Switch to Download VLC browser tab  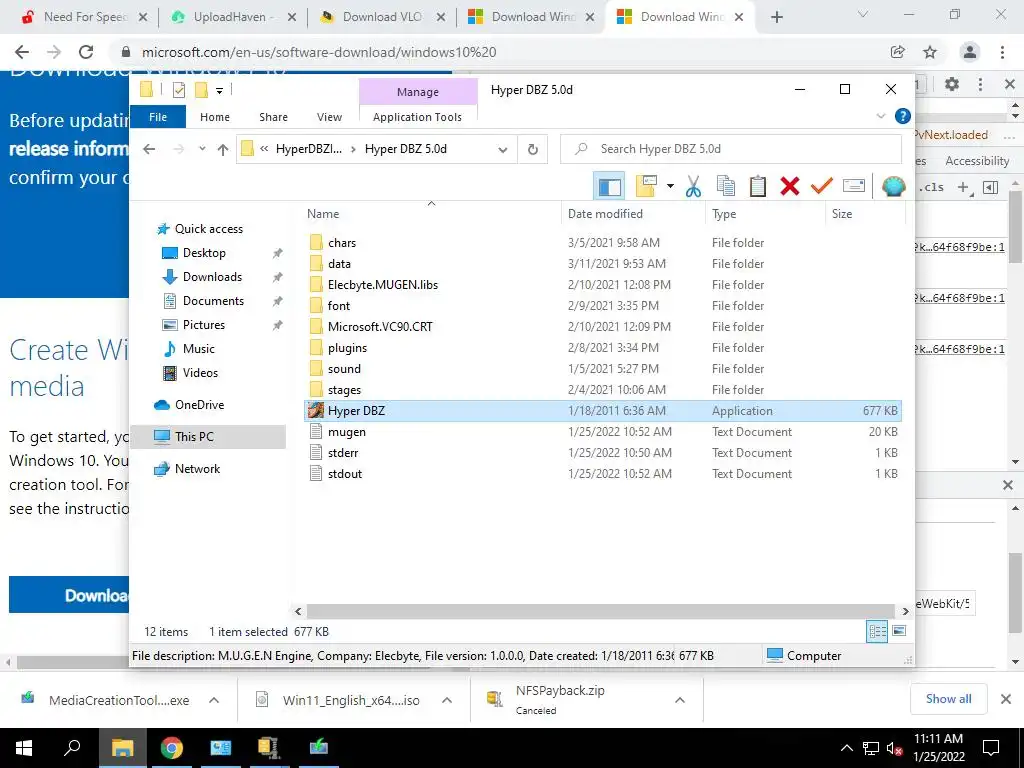click(383, 17)
